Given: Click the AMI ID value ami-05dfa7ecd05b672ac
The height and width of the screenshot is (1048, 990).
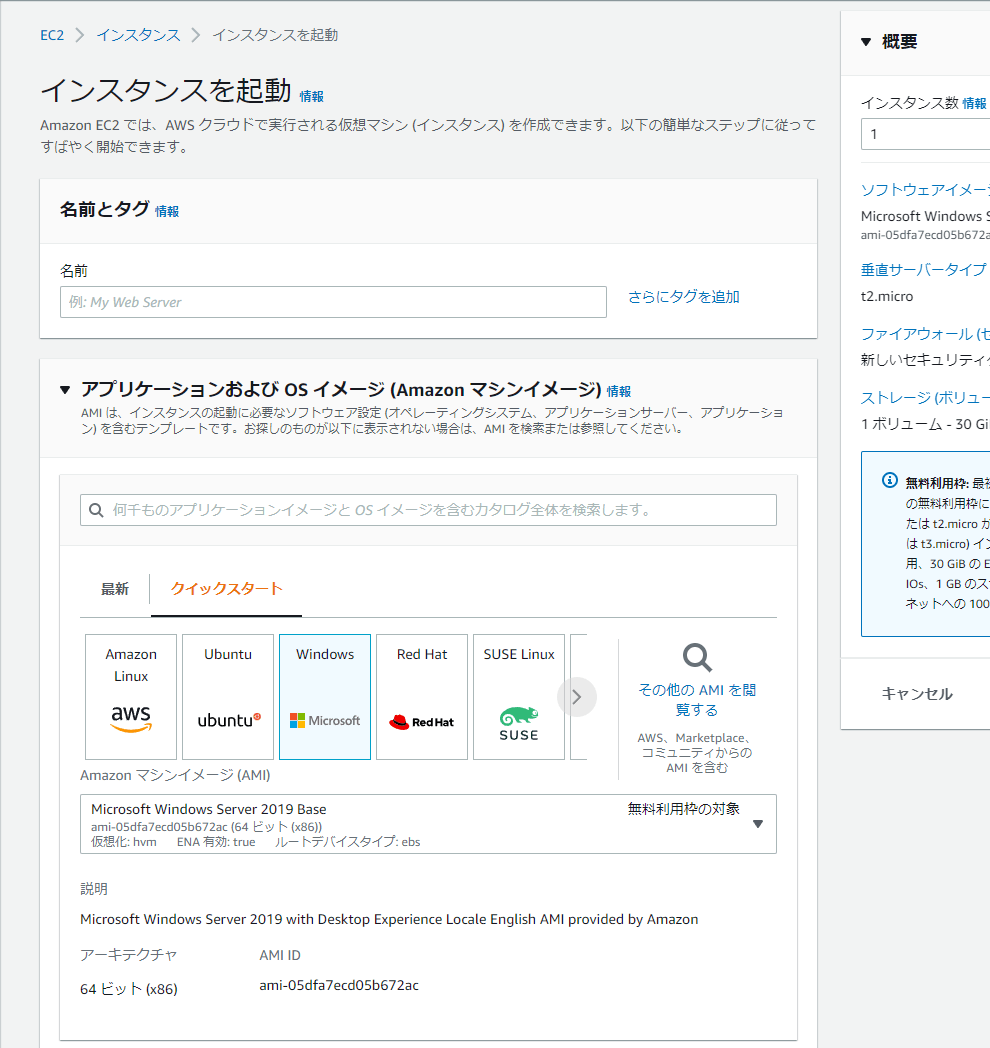Looking at the screenshot, I should point(339,985).
